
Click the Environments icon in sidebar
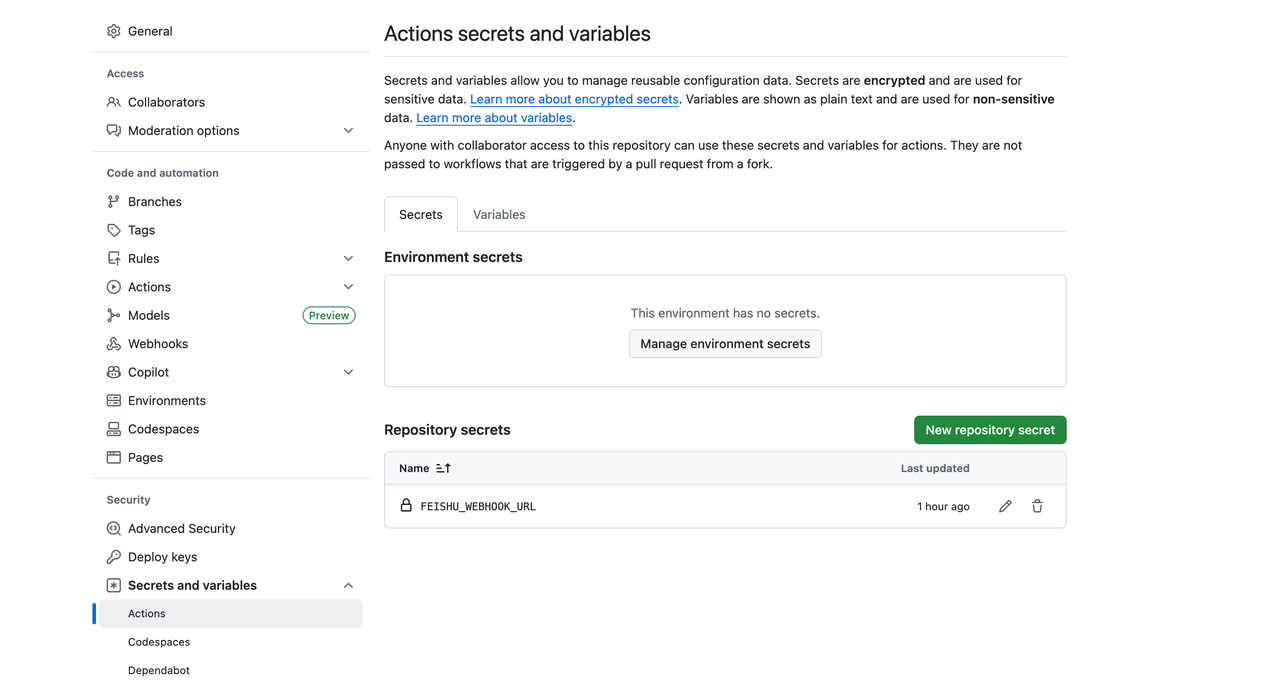[114, 401]
